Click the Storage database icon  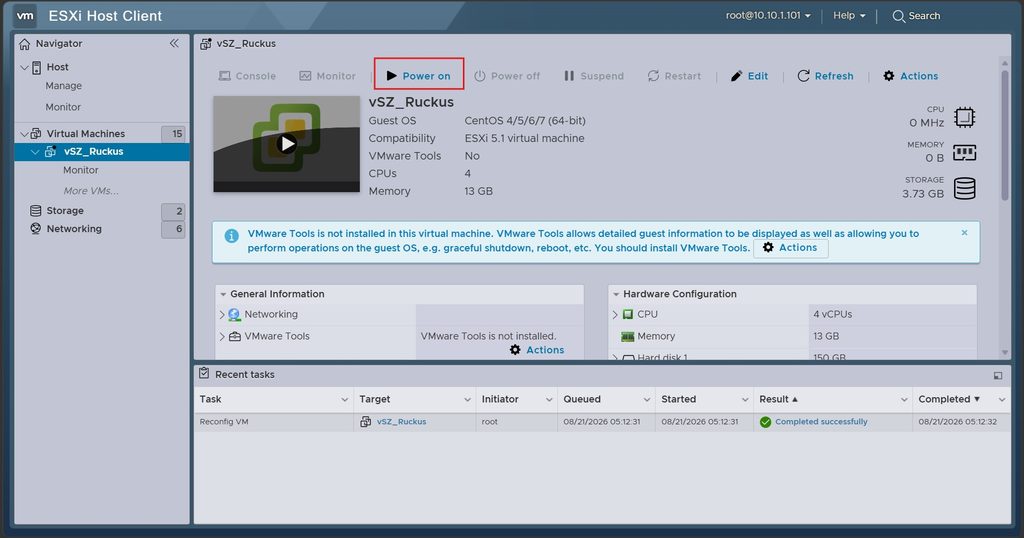pos(965,189)
